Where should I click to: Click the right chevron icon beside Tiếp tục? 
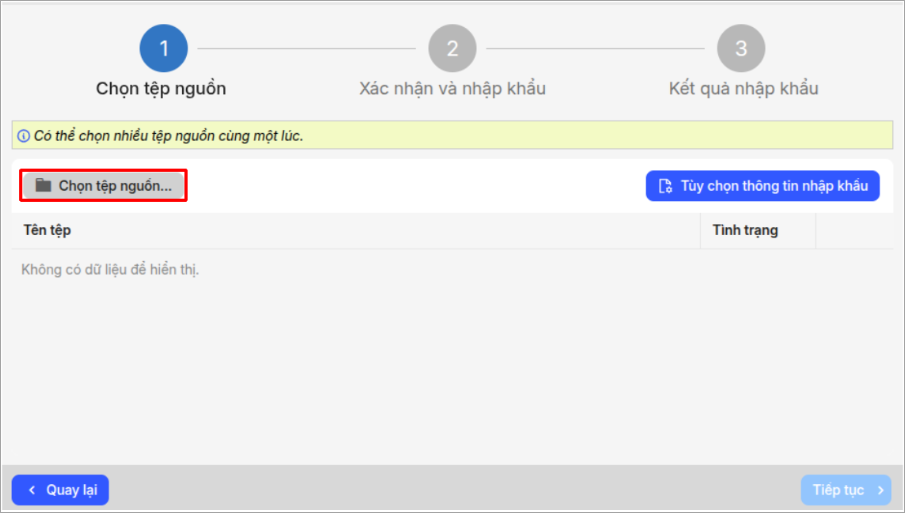click(x=880, y=490)
